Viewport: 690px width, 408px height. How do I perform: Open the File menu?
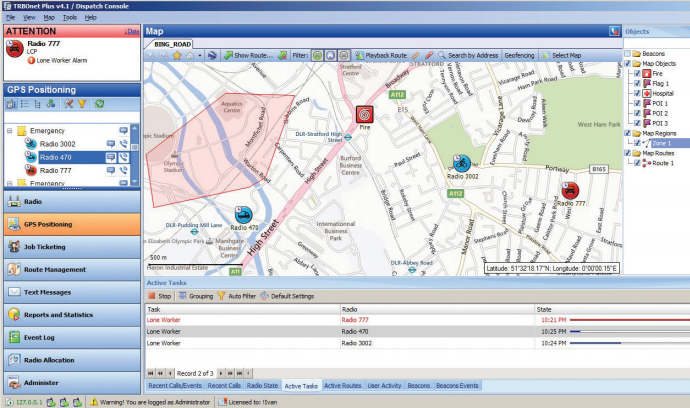pyautogui.click(x=11, y=18)
